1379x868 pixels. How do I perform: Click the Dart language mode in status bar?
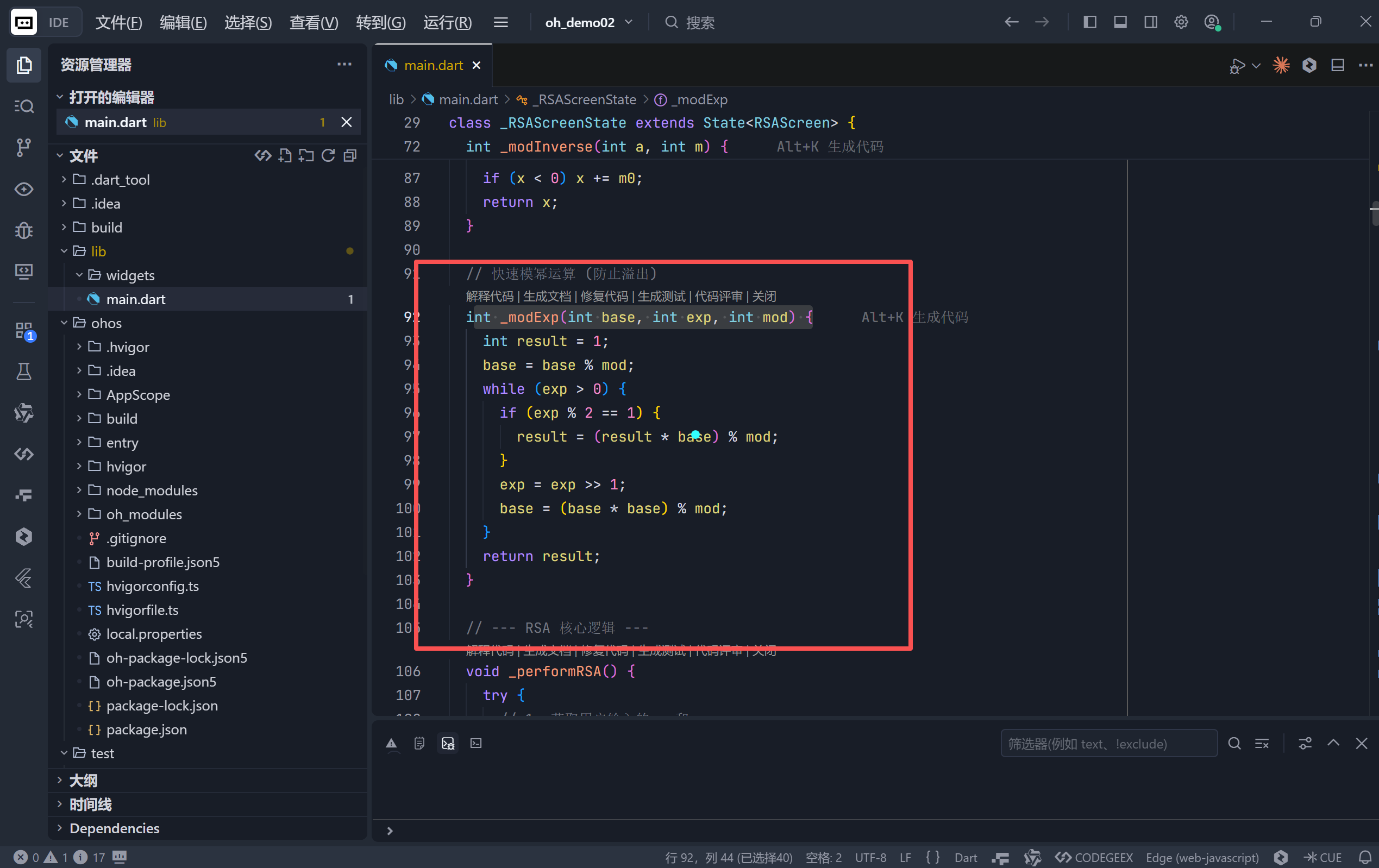click(x=966, y=857)
